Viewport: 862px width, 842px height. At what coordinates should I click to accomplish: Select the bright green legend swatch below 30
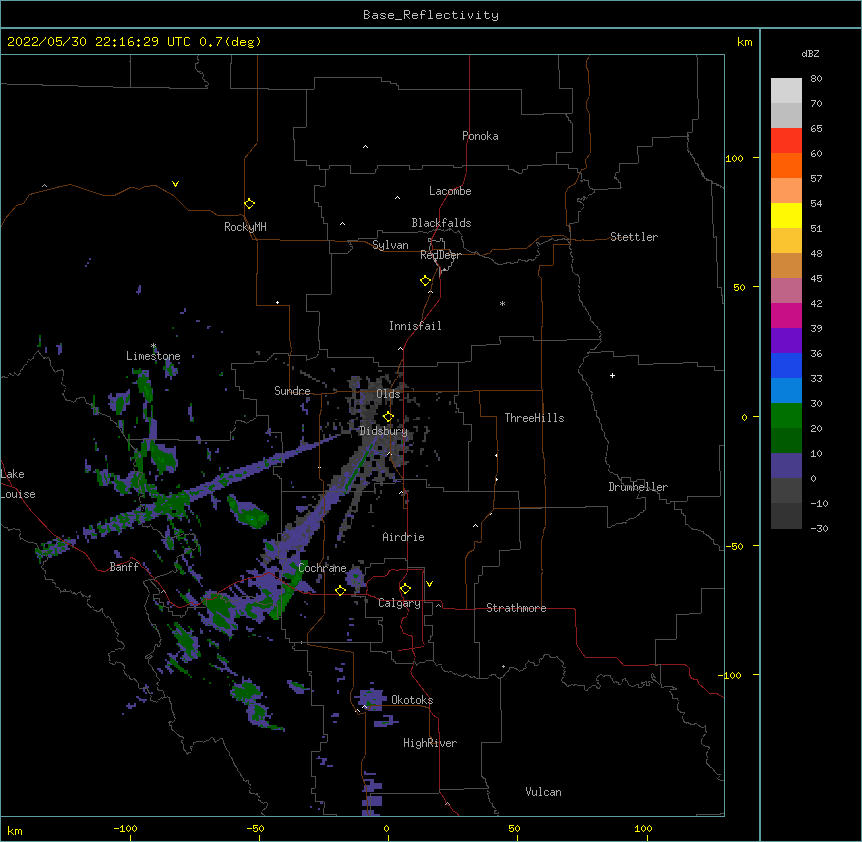pos(786,416)
